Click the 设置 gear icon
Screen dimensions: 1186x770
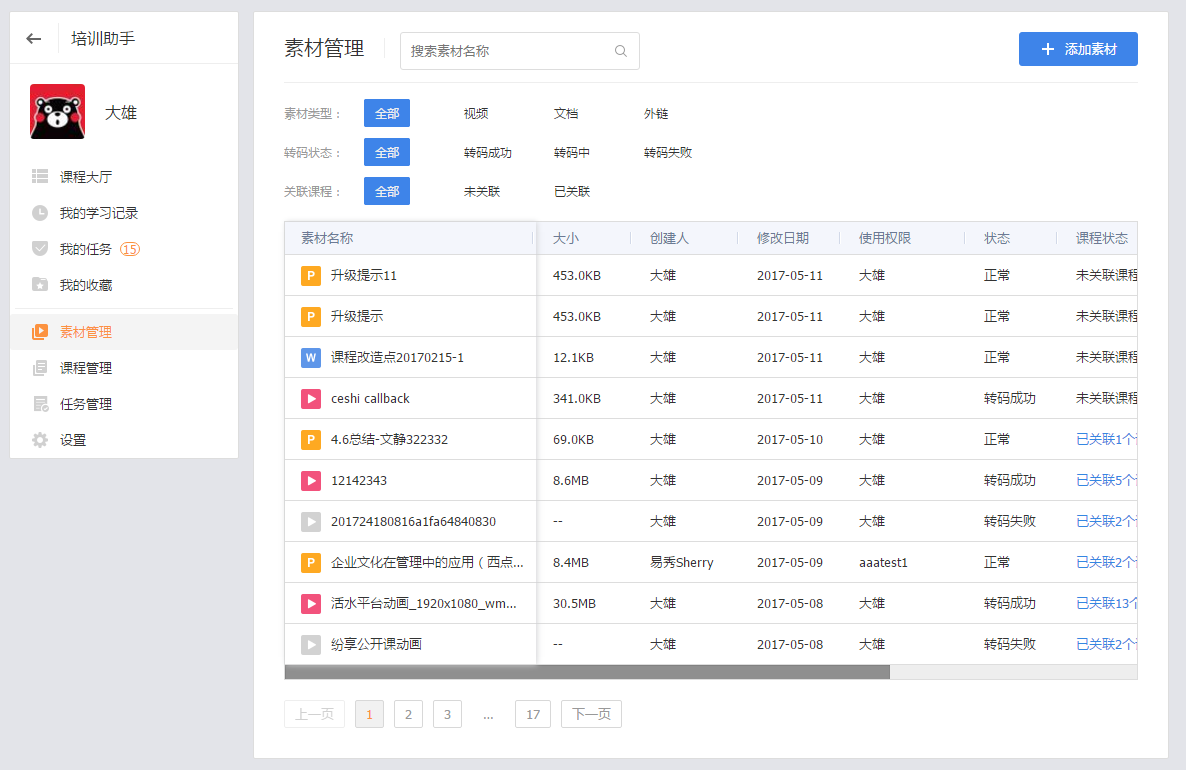pyautogui.click(x=40, y=440)
